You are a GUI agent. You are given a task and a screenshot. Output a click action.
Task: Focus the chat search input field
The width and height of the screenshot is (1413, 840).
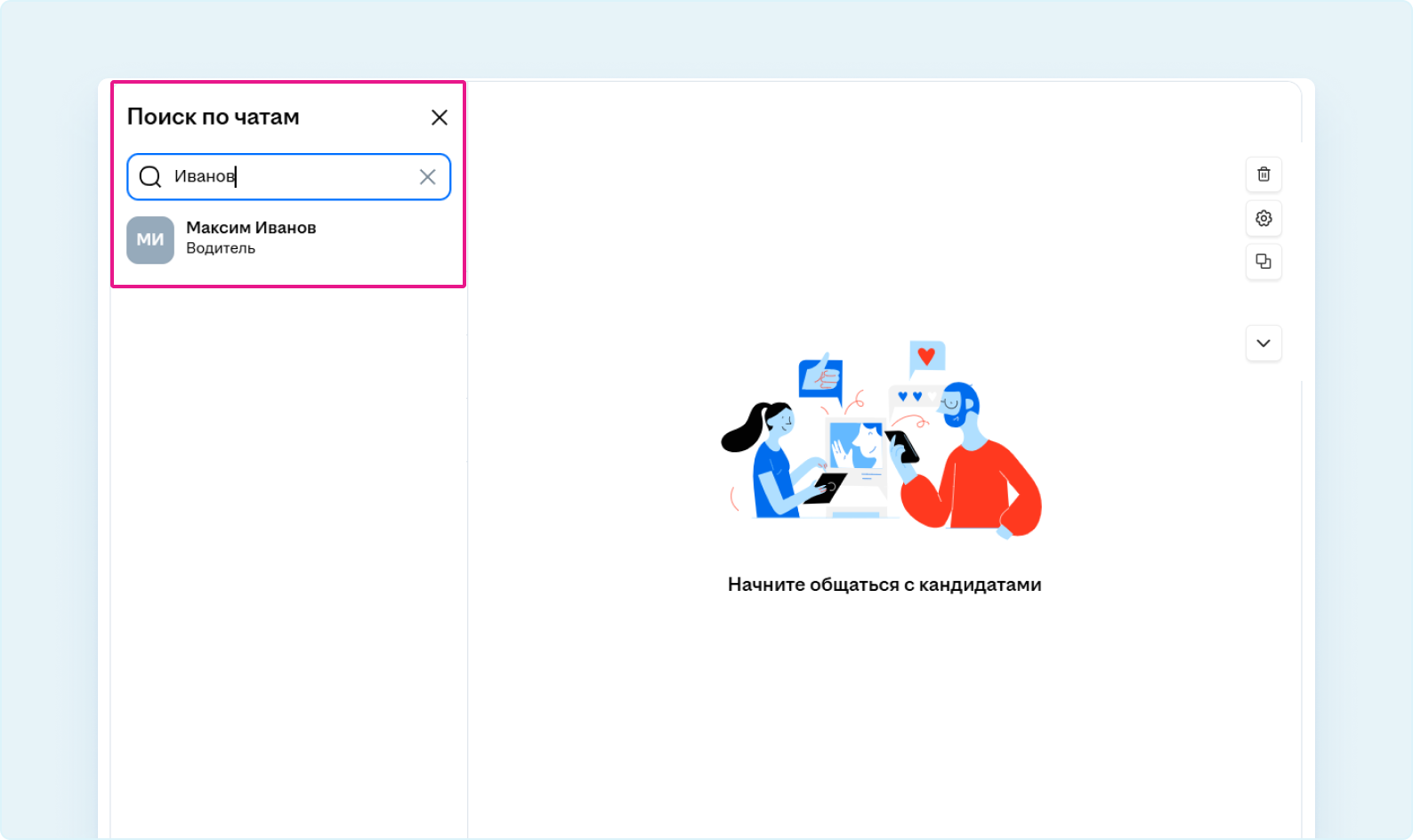[x=288, y=177]
